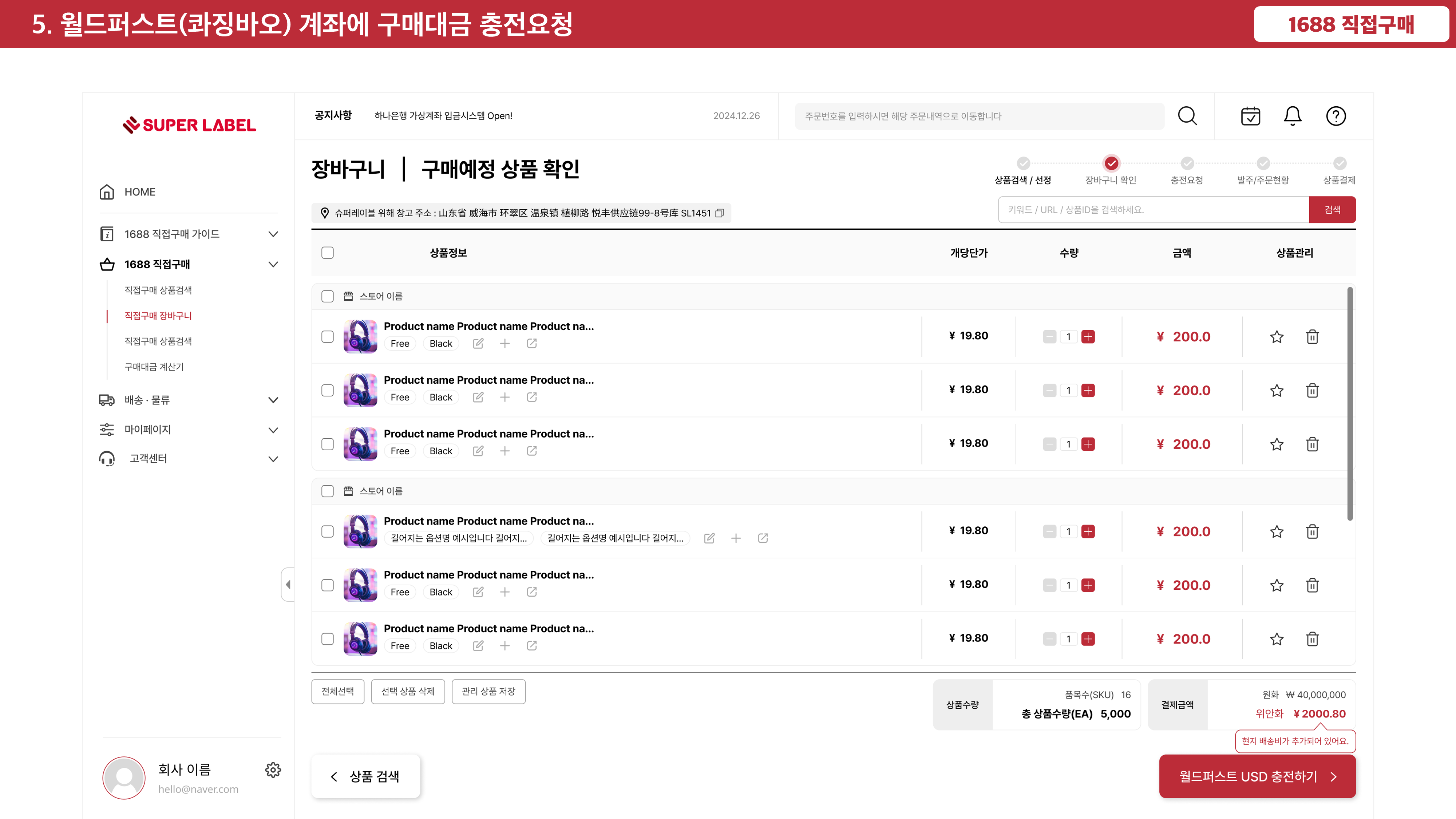Viewport: 1456px width, 819px height.
Task: Select the fifth product row checkbox
Action: 327,585
